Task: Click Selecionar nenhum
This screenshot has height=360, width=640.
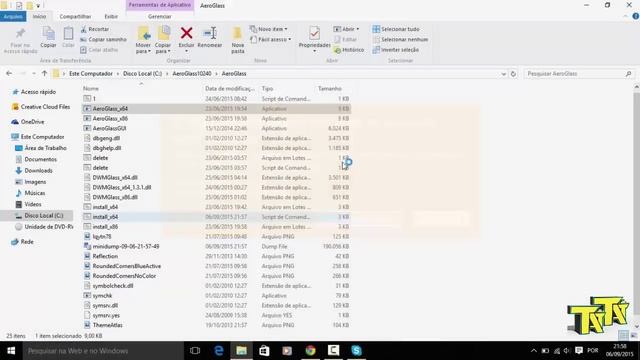Action: 400,39
